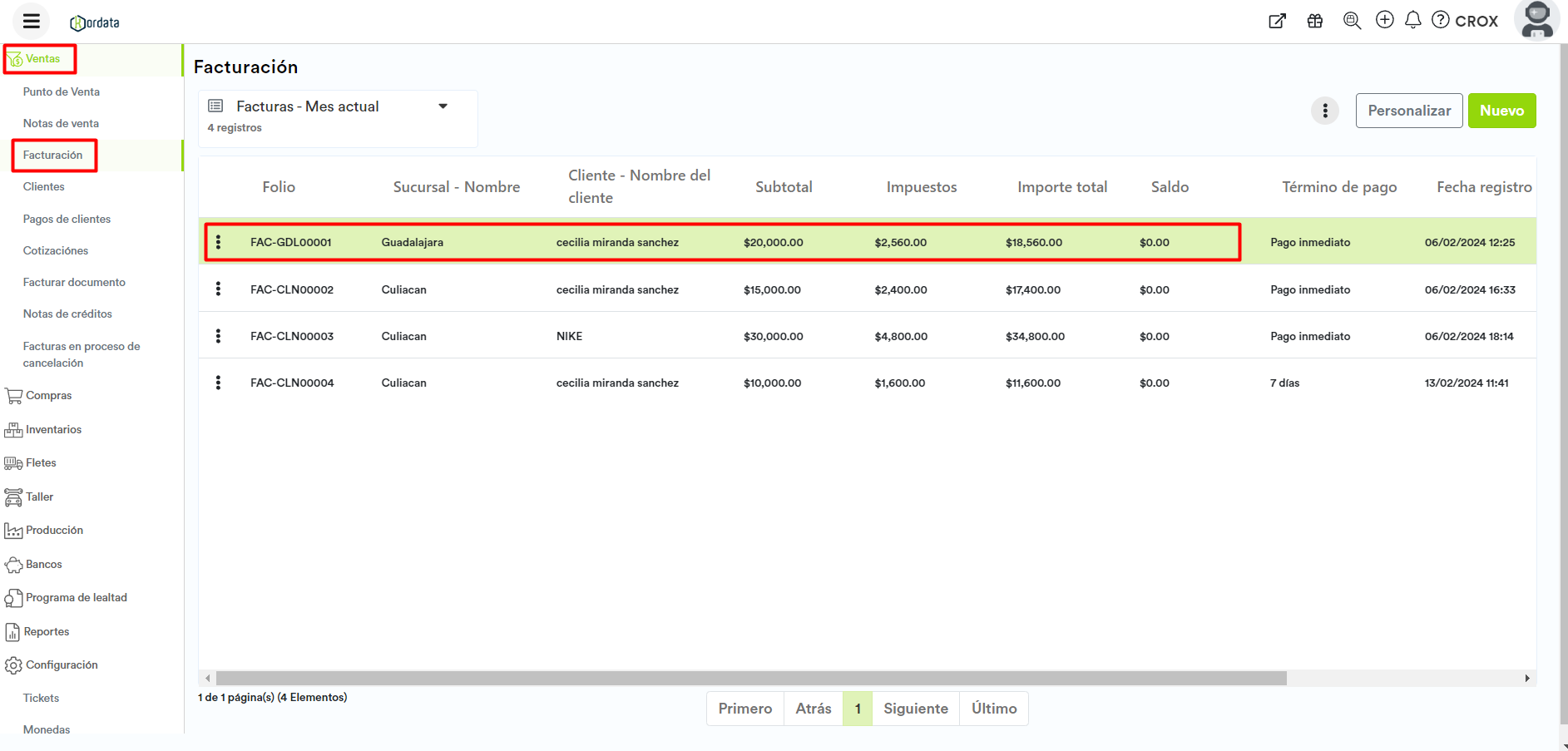Expand the Inventarios sidebar section
The height and width of the screenshot is (751, 1568).
[x=53, y=430]
